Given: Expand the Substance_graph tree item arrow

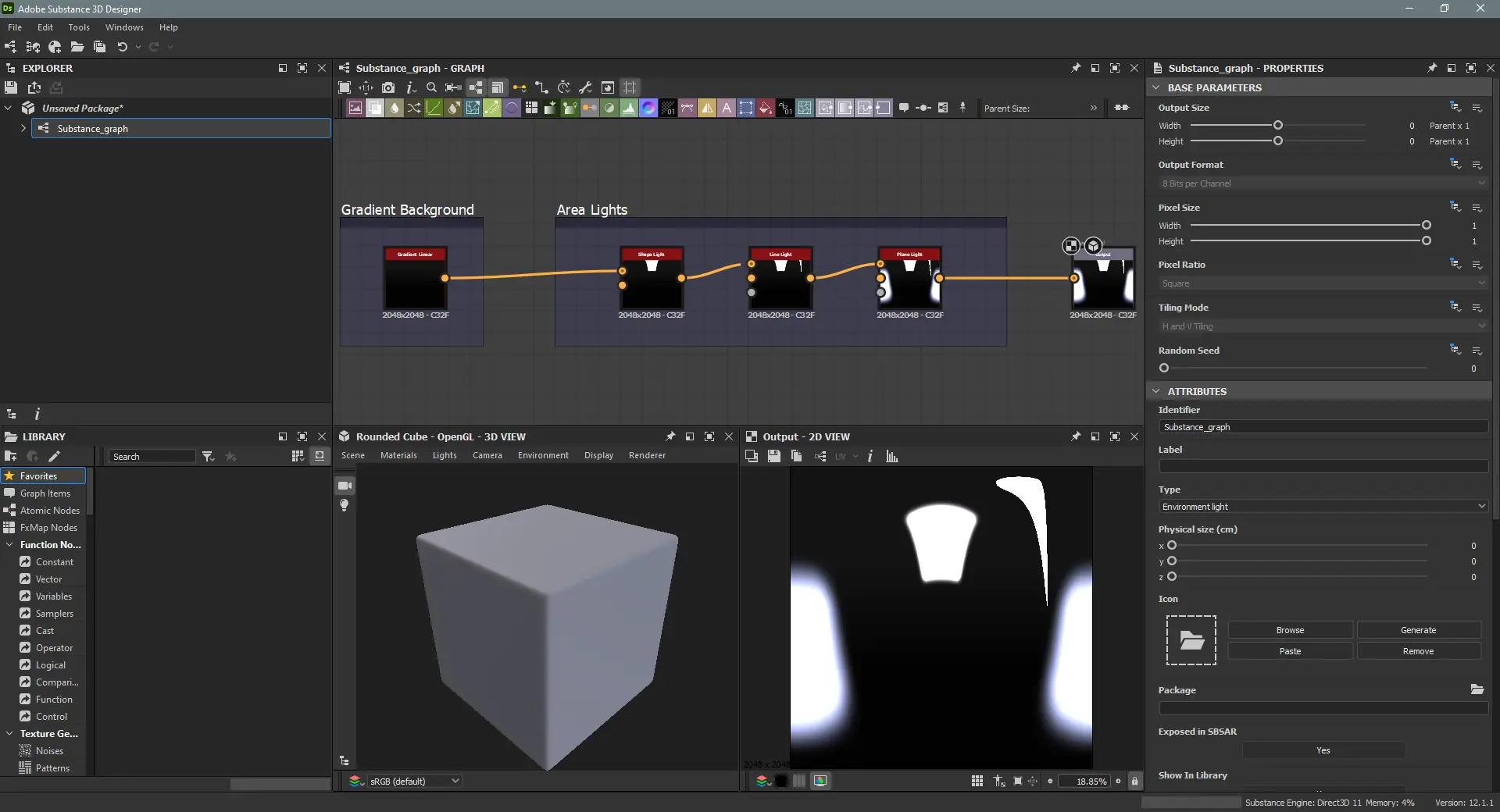Looking at the screenshot, I should [x=23, y=128].
